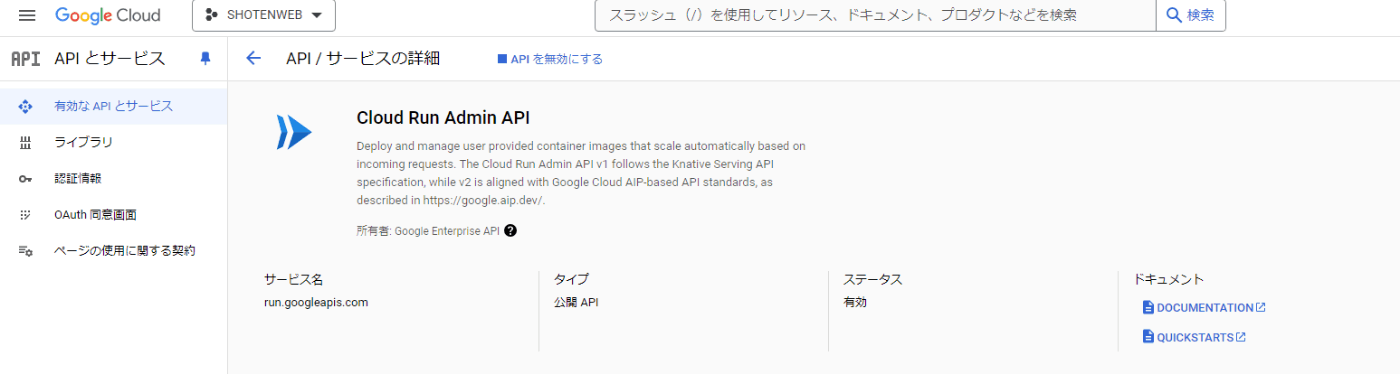
Task: Open ライブラリ in the sidebar
Action: point(113,142)
